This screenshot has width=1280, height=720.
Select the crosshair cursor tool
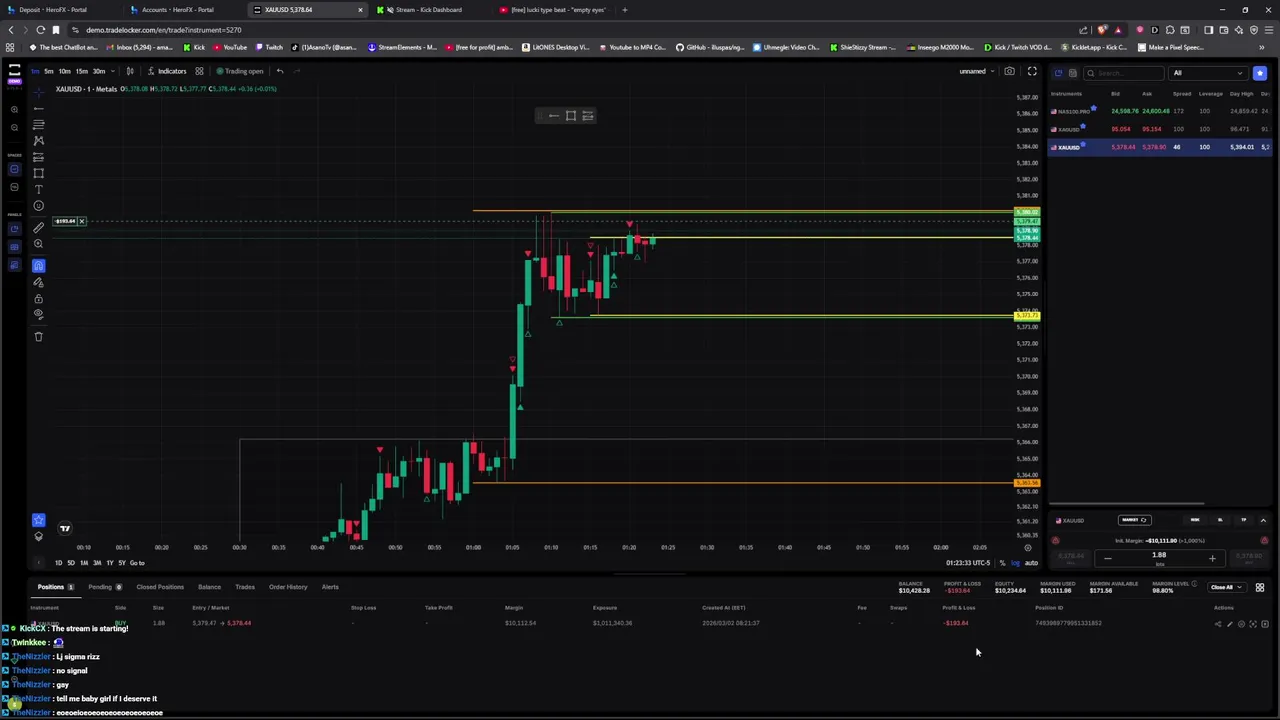coord(39,92)
